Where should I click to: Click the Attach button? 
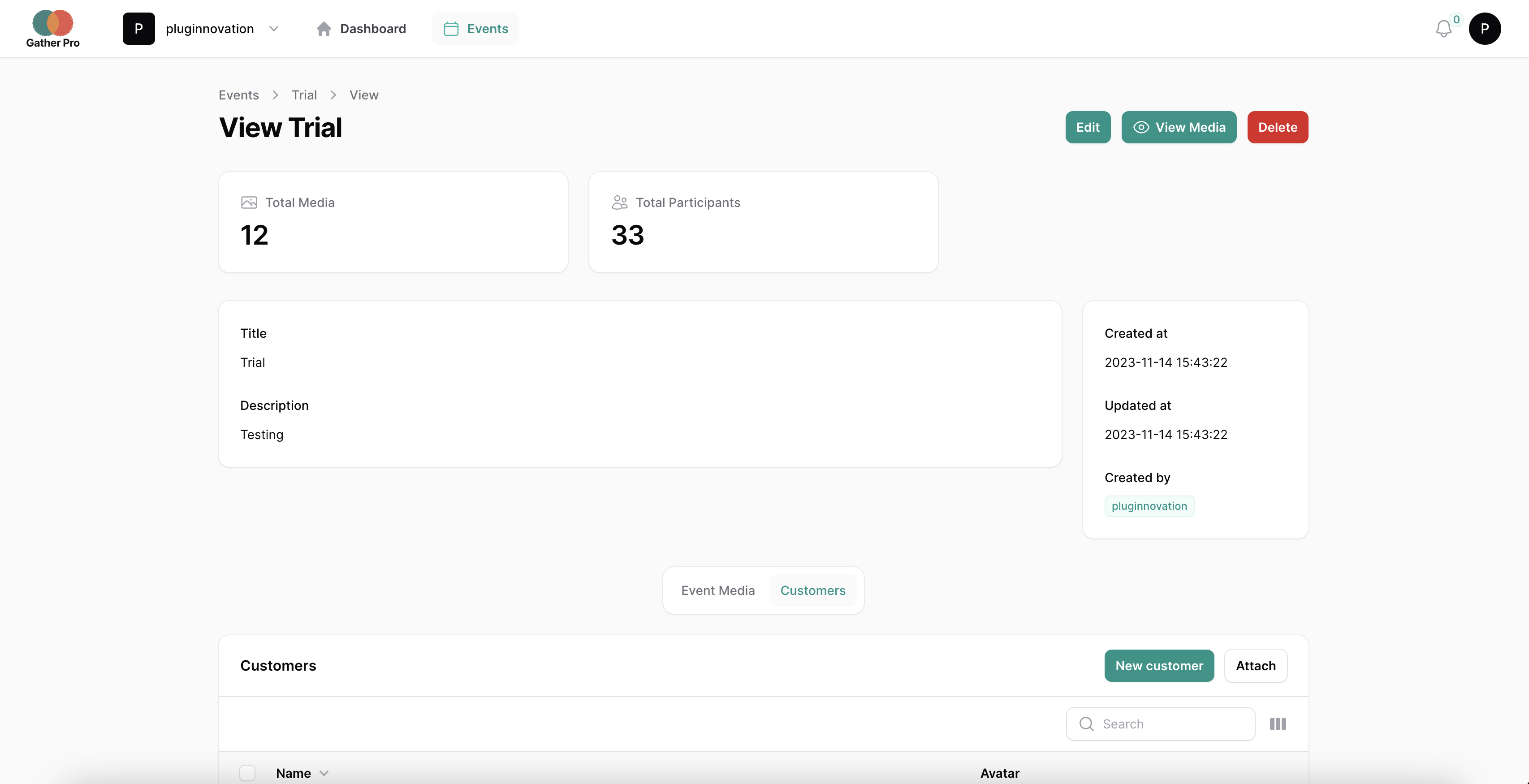(1255, 665)
